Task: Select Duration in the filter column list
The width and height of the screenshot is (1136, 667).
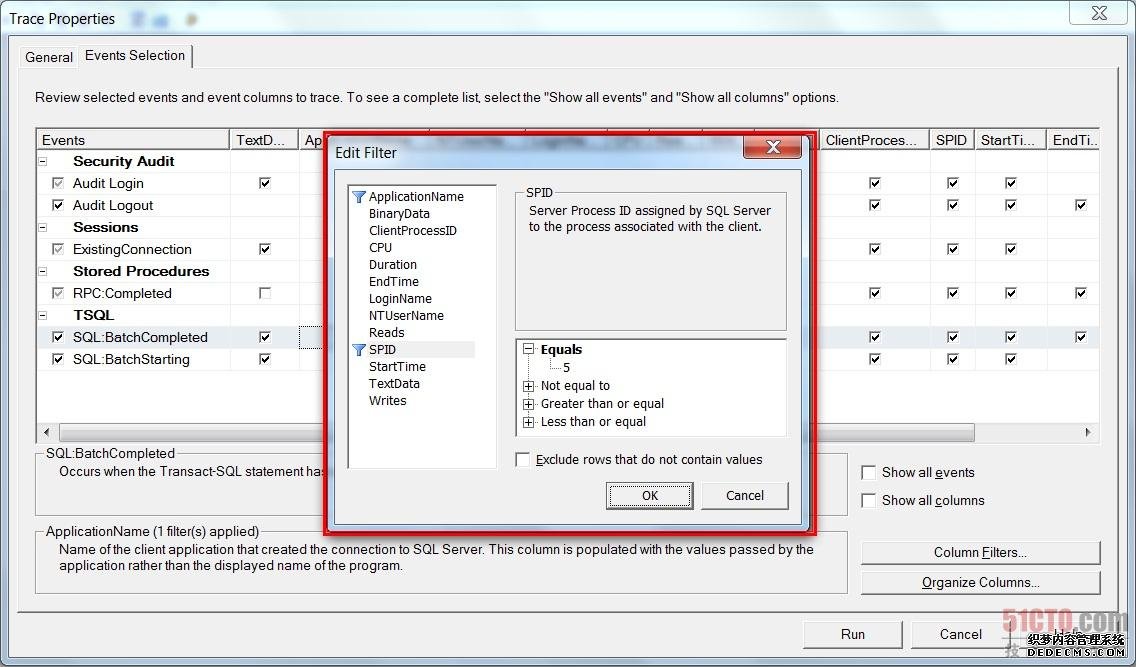Action: pyautogui.click(x=393, y=265)
